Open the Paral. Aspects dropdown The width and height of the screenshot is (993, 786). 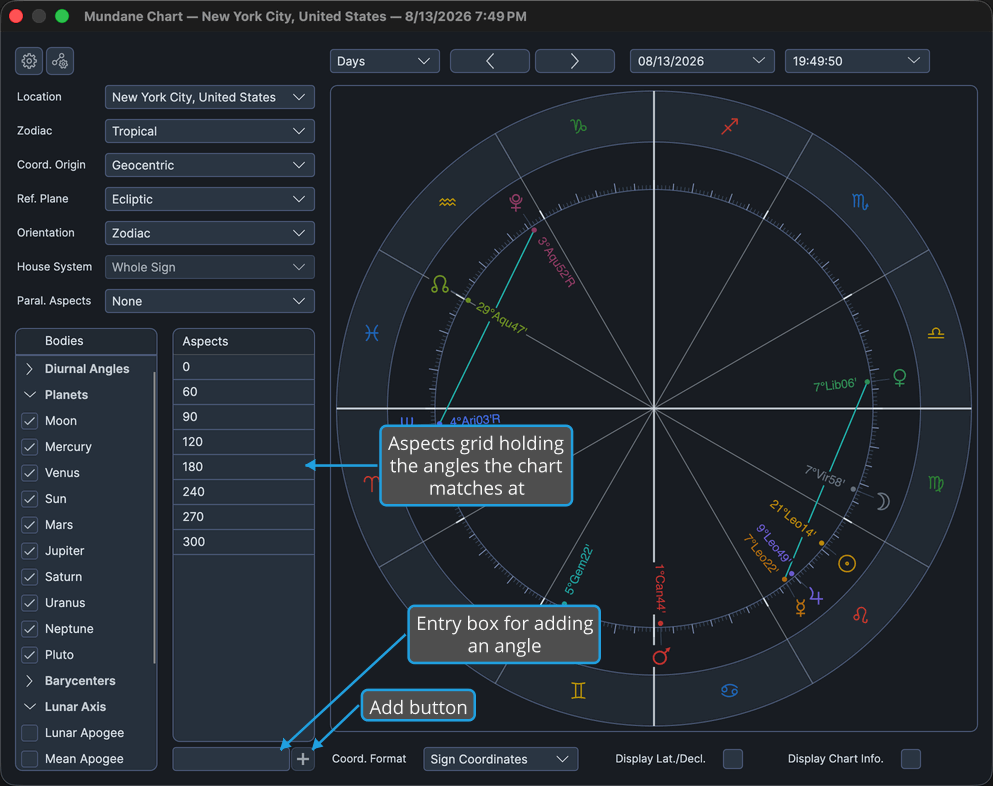click(210, 301)
